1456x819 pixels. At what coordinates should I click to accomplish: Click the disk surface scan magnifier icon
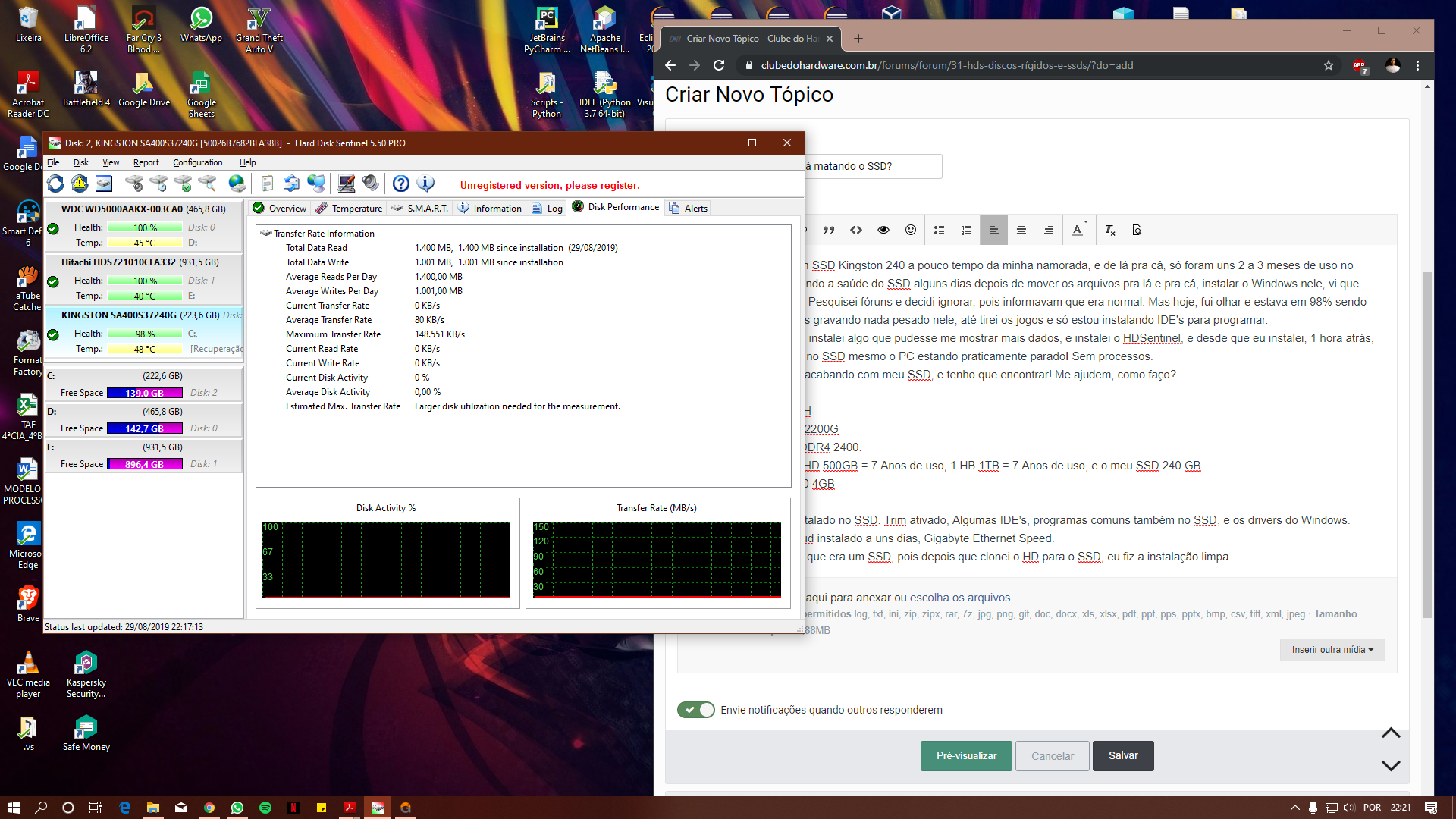[x=207, y=184]
